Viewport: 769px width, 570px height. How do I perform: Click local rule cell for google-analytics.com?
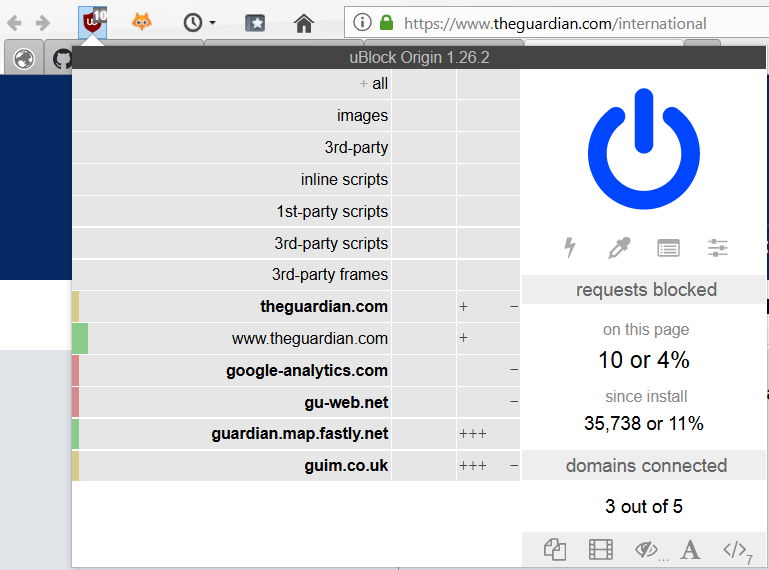click(x=488, y=370)
